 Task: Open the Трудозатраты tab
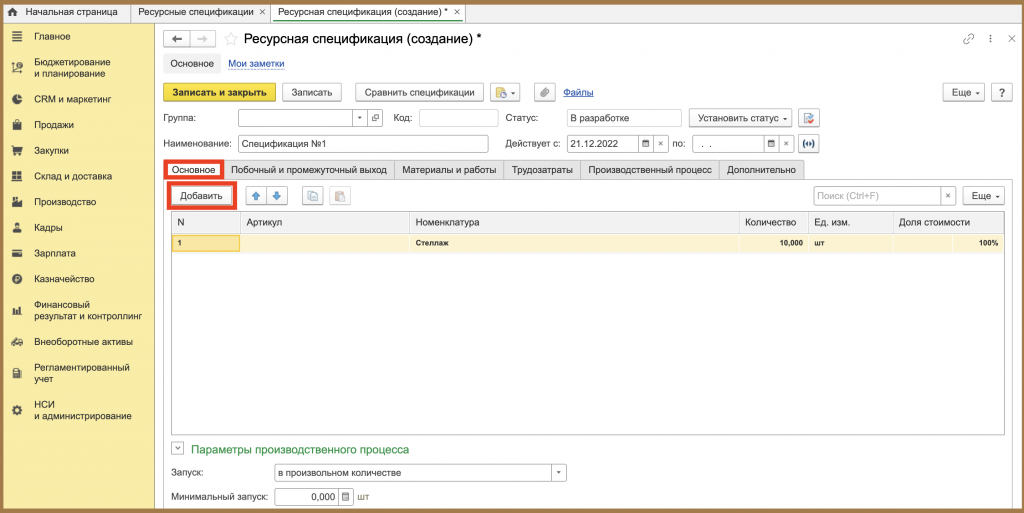click(542, 170)
